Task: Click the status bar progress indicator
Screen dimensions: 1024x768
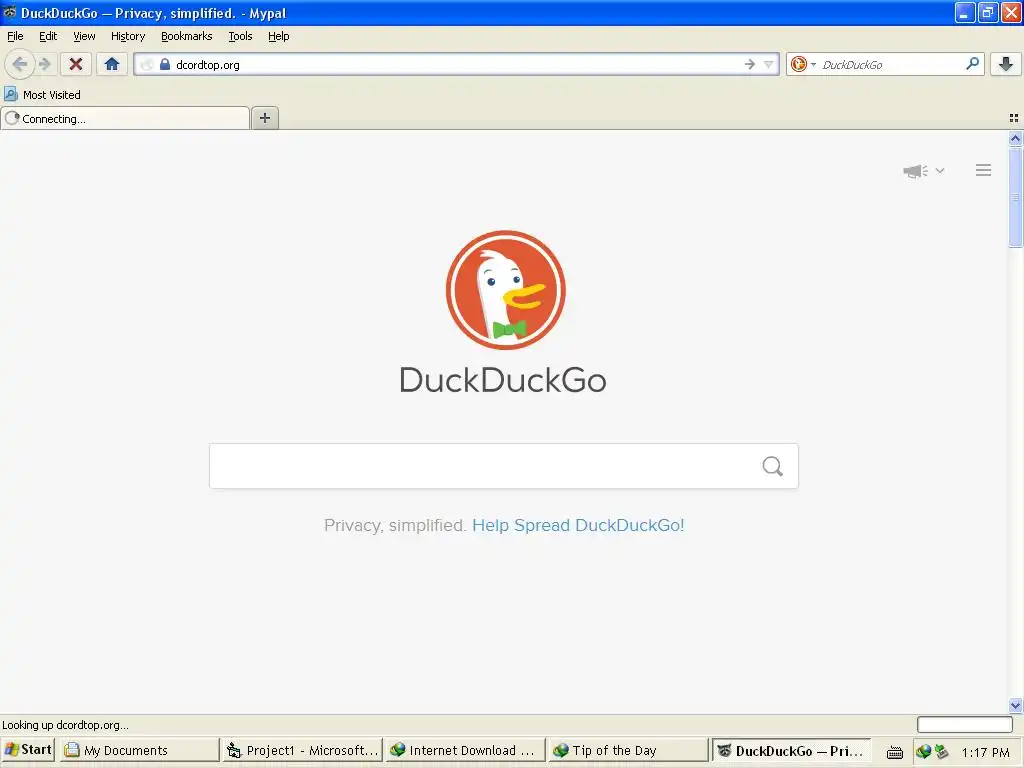Action: (965, 724)
